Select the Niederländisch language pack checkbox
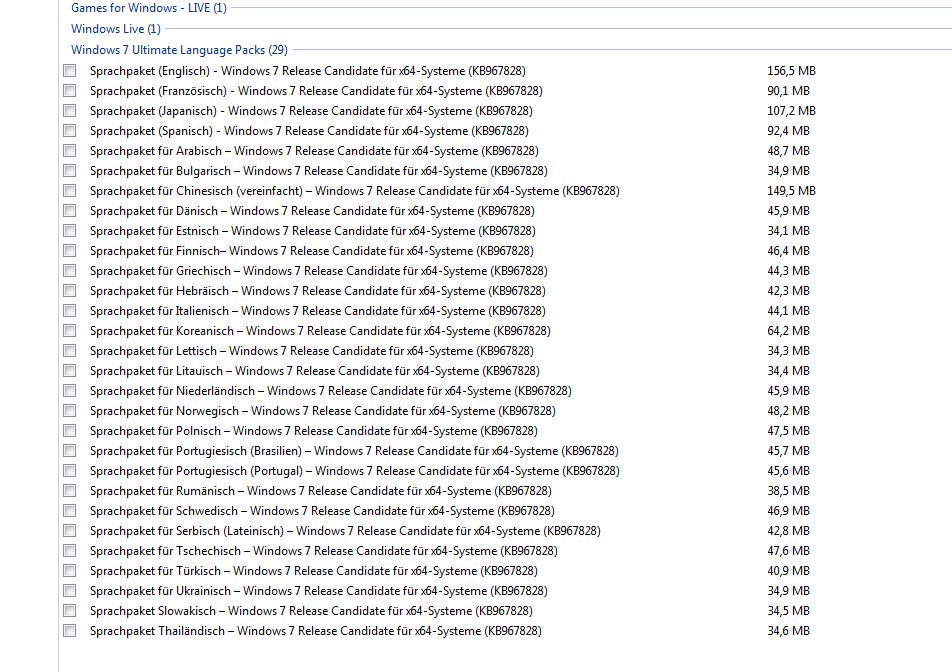Viewport: 952px width, 672px height. pos(70,391)
